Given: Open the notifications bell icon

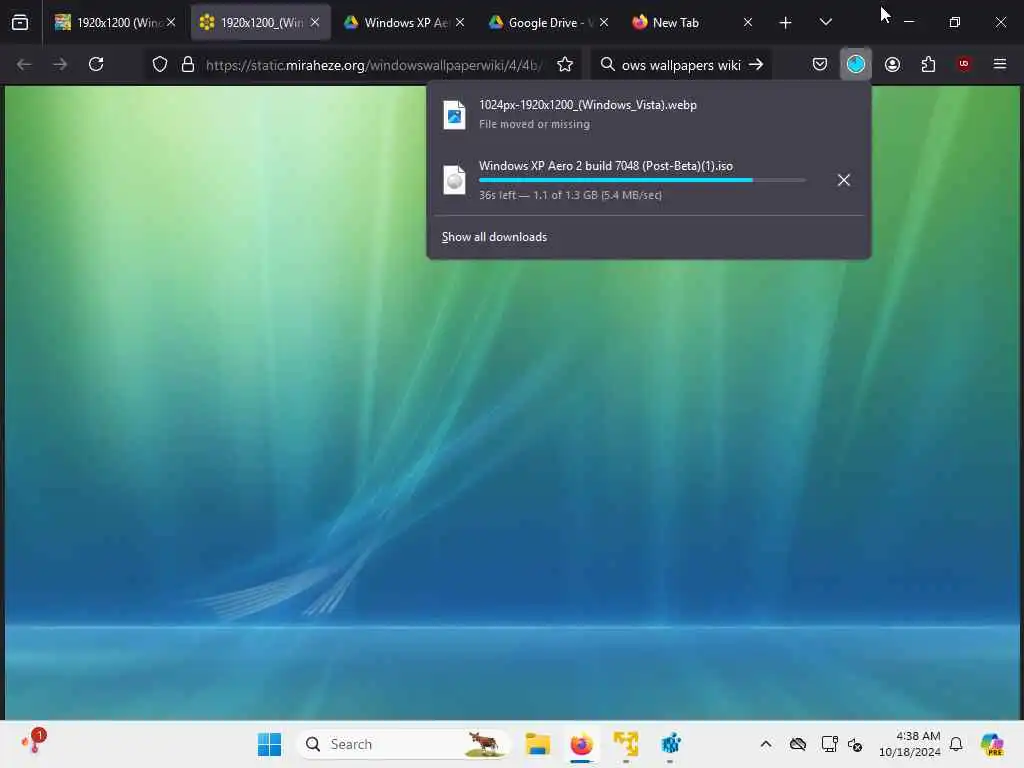Looking at the screenshot, I should pos(956,744).
